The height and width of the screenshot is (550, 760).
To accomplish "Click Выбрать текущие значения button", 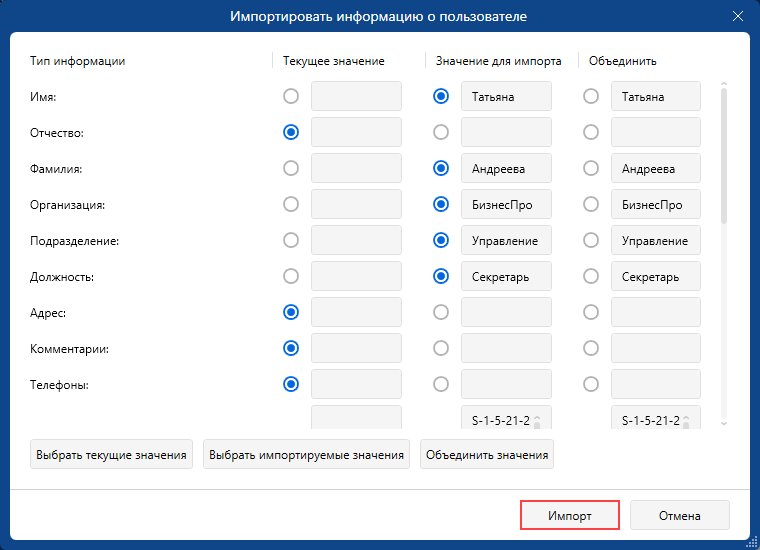I will (x=111, y=455).
